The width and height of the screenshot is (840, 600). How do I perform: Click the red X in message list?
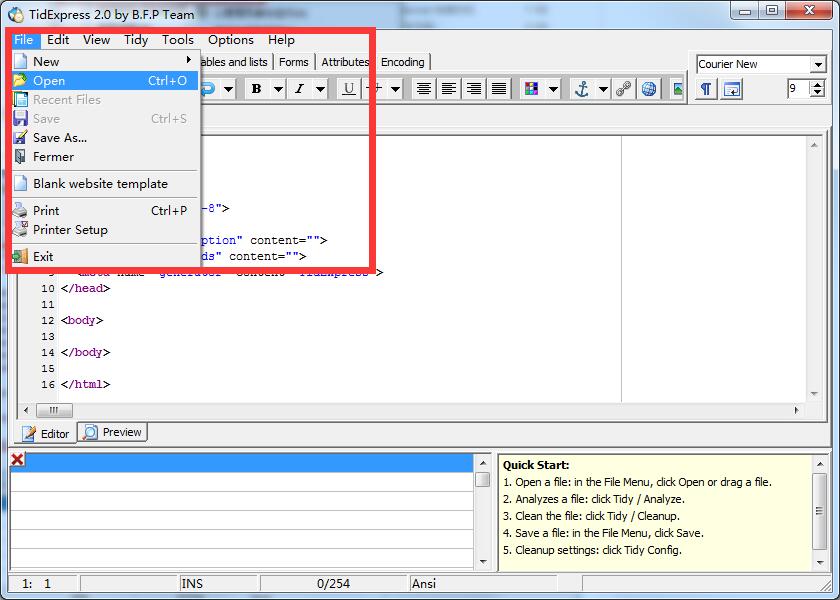[x=18, y=459]
